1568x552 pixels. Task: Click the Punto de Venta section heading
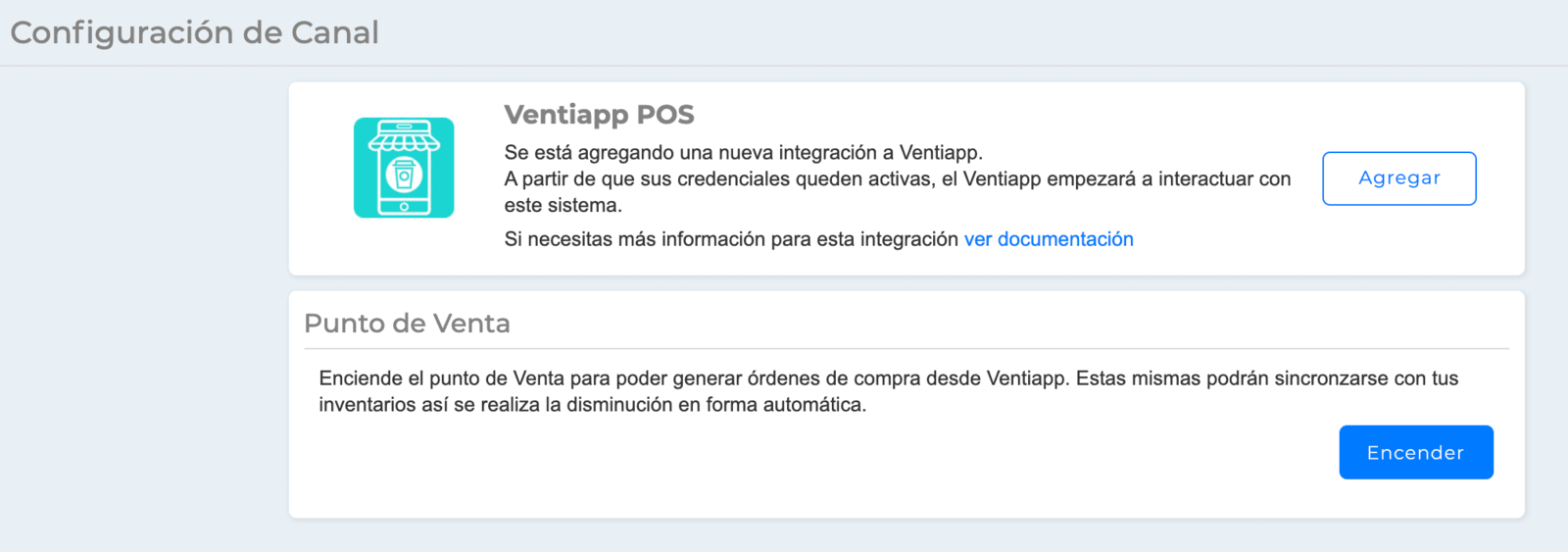pos(407,324)
